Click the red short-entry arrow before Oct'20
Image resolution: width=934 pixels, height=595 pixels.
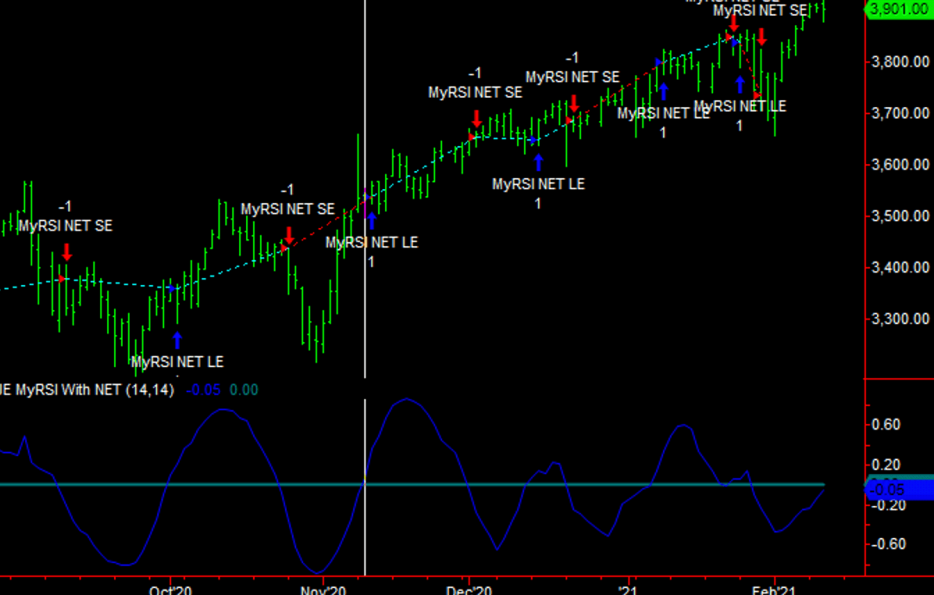67,251
